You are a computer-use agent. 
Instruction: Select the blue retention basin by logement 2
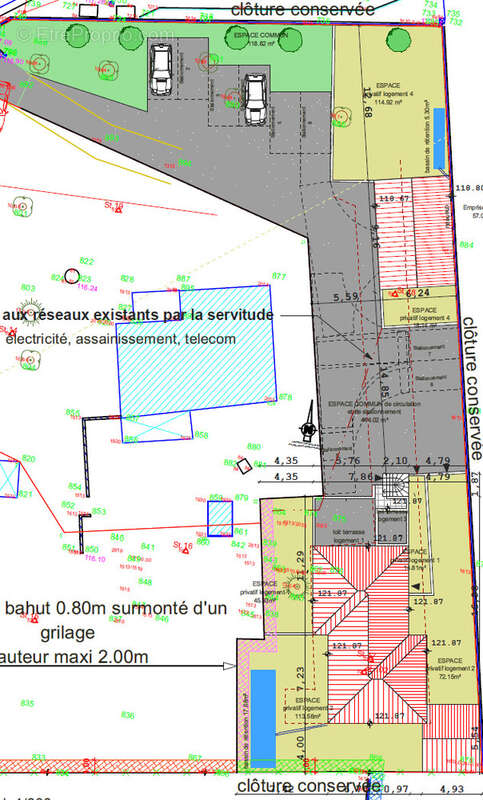click(x=263, y=718)
